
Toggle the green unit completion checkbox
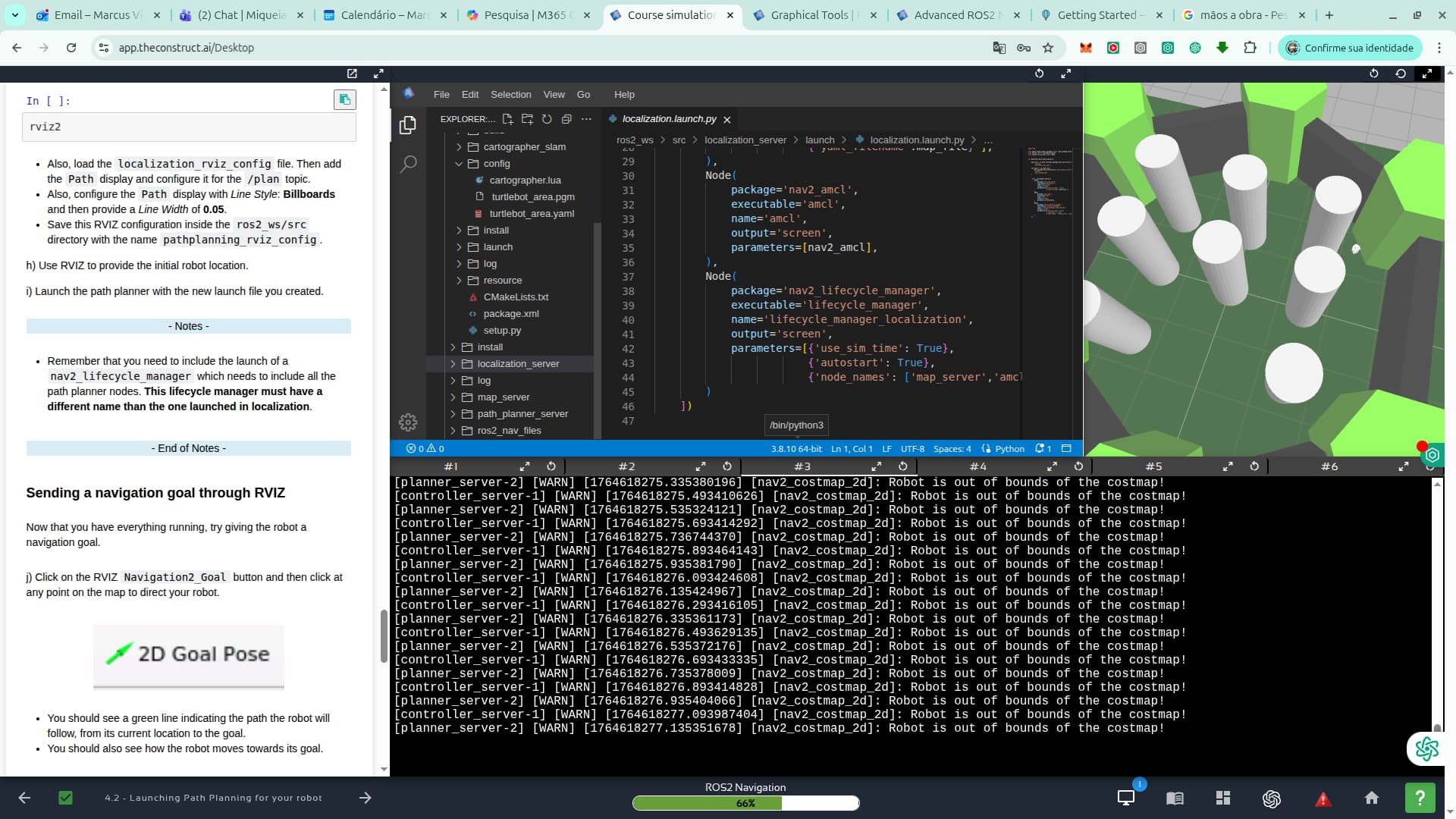tap(66, 798)
